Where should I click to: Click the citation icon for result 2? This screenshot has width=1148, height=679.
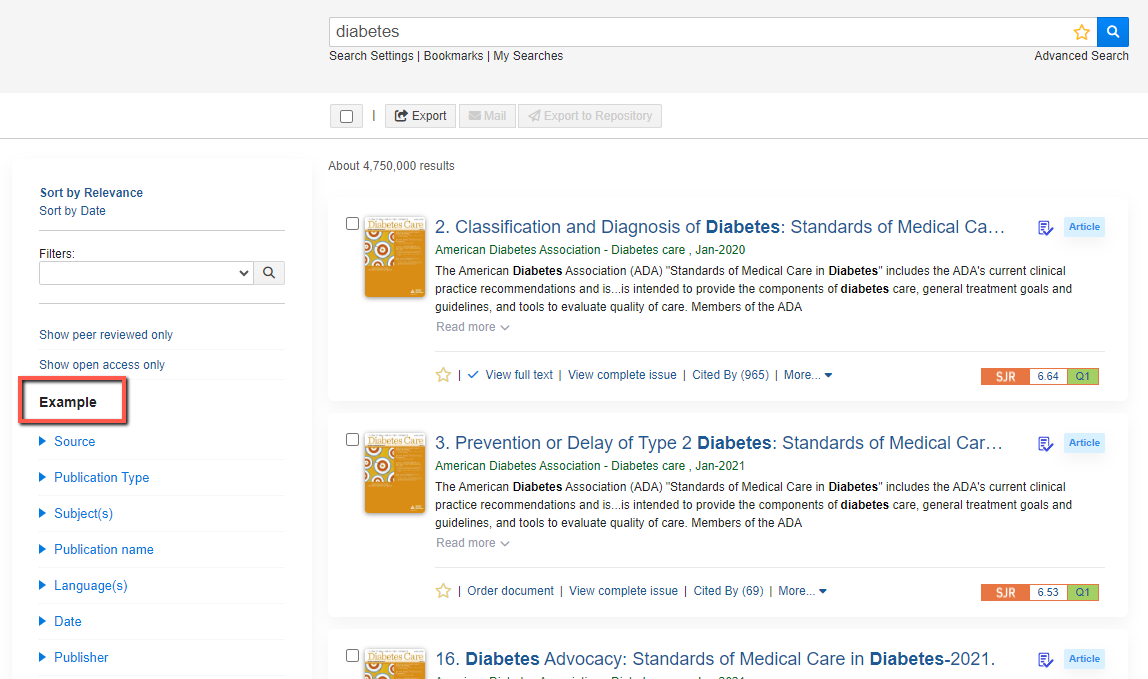[1046, 228]
